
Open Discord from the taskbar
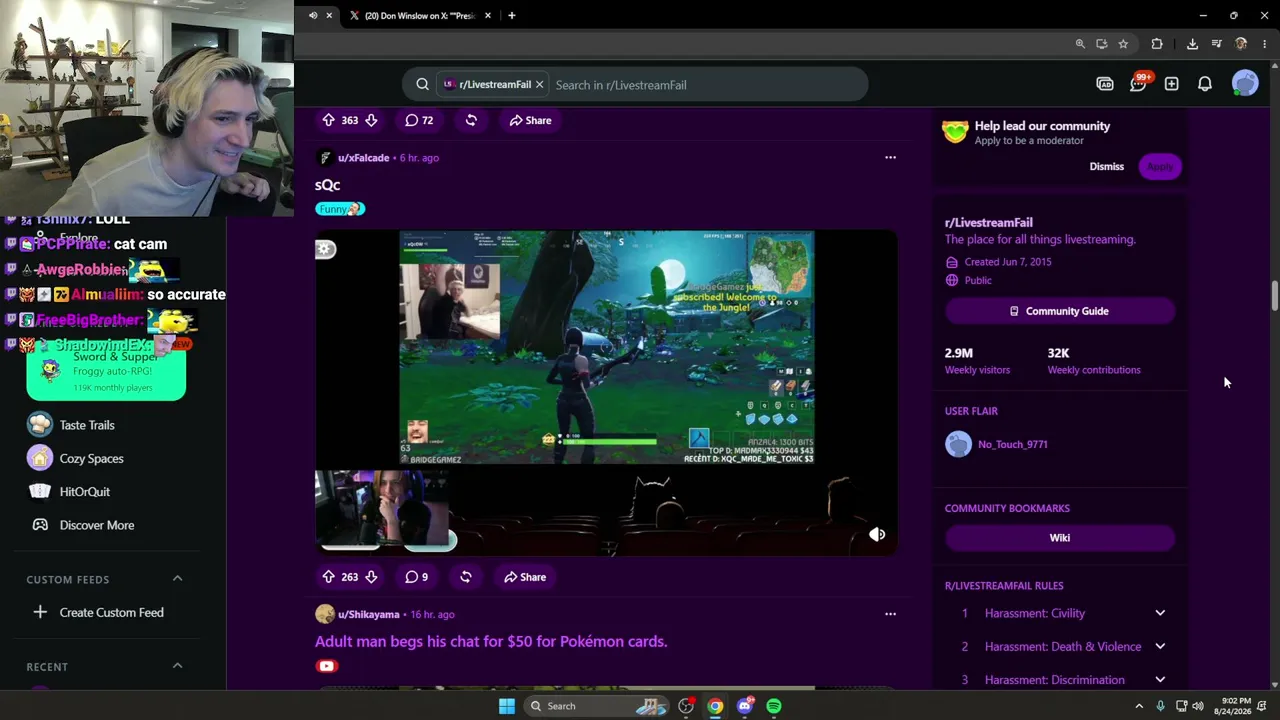(744, 706)
